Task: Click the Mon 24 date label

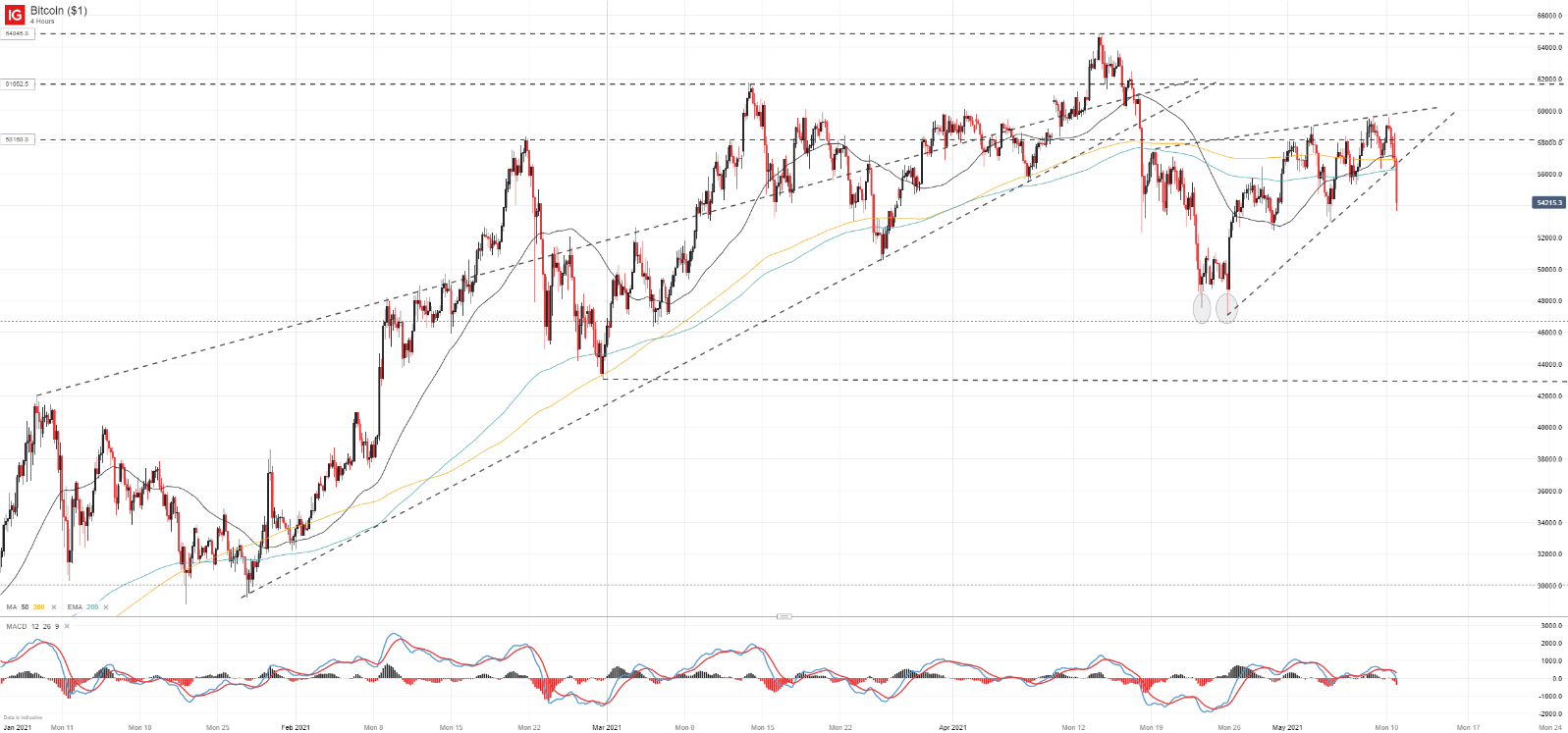Action: tap(1550, 727)
